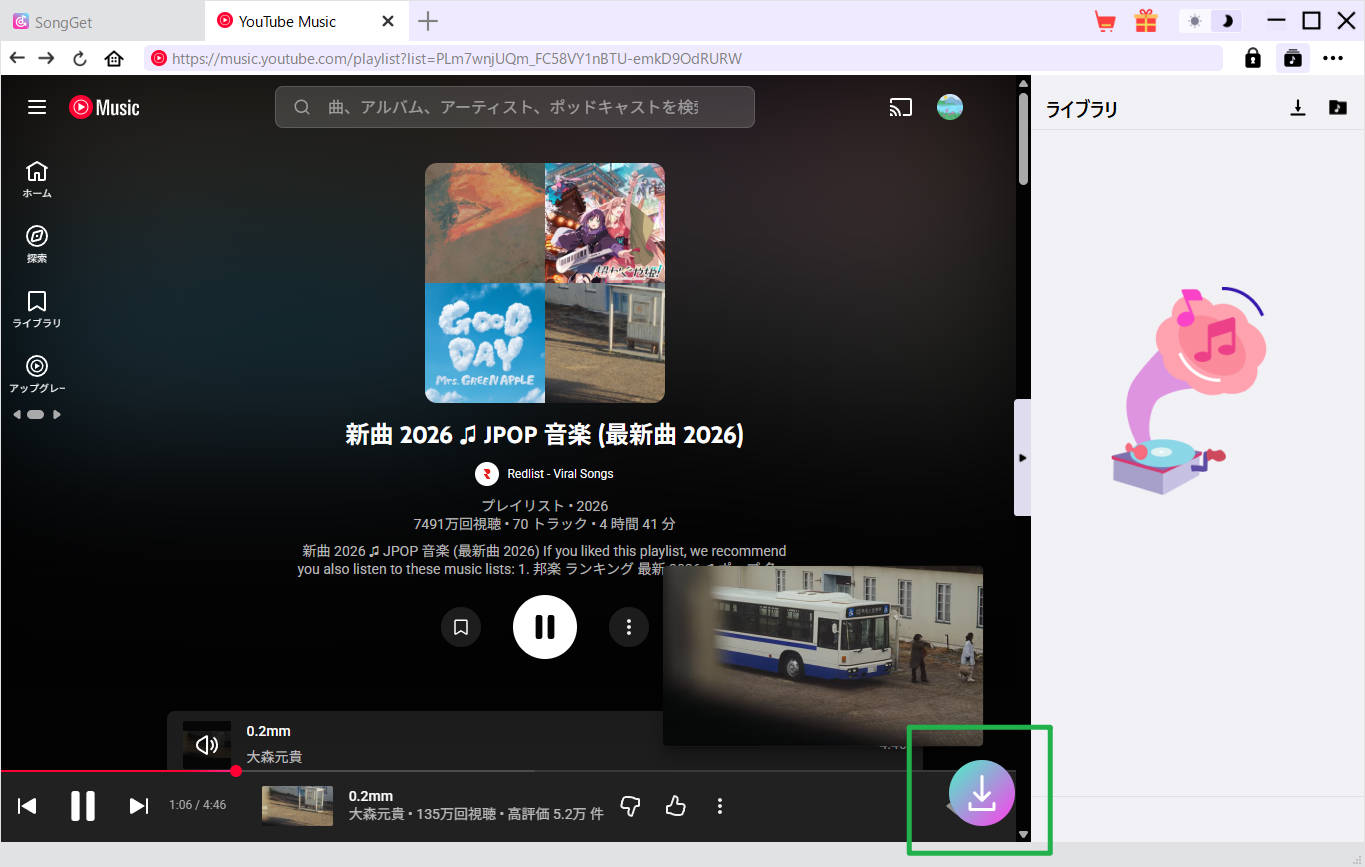The height and width of the screenshot is (867, 1365).
Task: Select the 探索 explore icon
Action: click(36, 240)
